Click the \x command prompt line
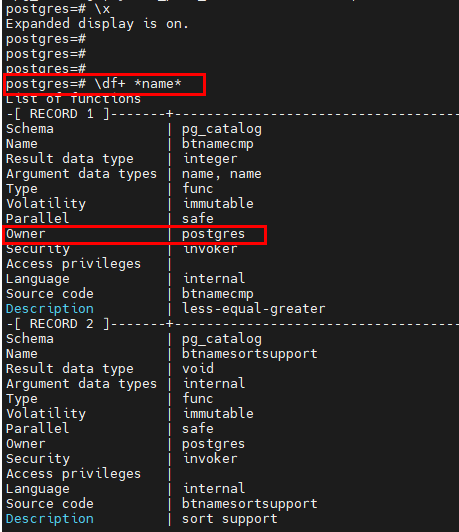Screen dimensions: 459x532 58,9
